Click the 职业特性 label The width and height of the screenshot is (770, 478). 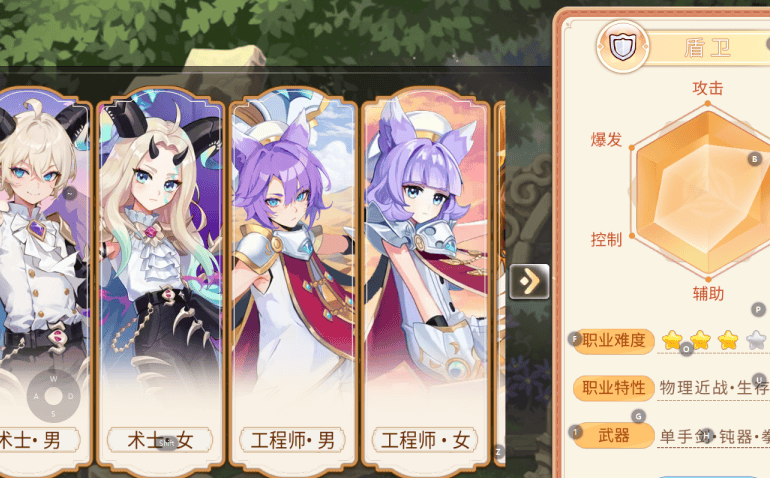tap(614, 388)
